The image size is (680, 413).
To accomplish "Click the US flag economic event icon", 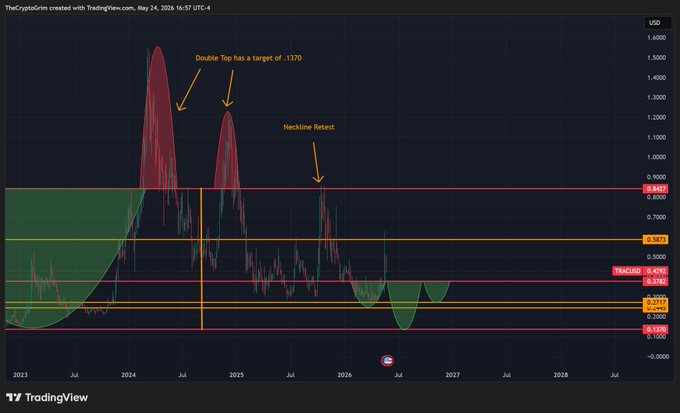I will click(387, 361).
